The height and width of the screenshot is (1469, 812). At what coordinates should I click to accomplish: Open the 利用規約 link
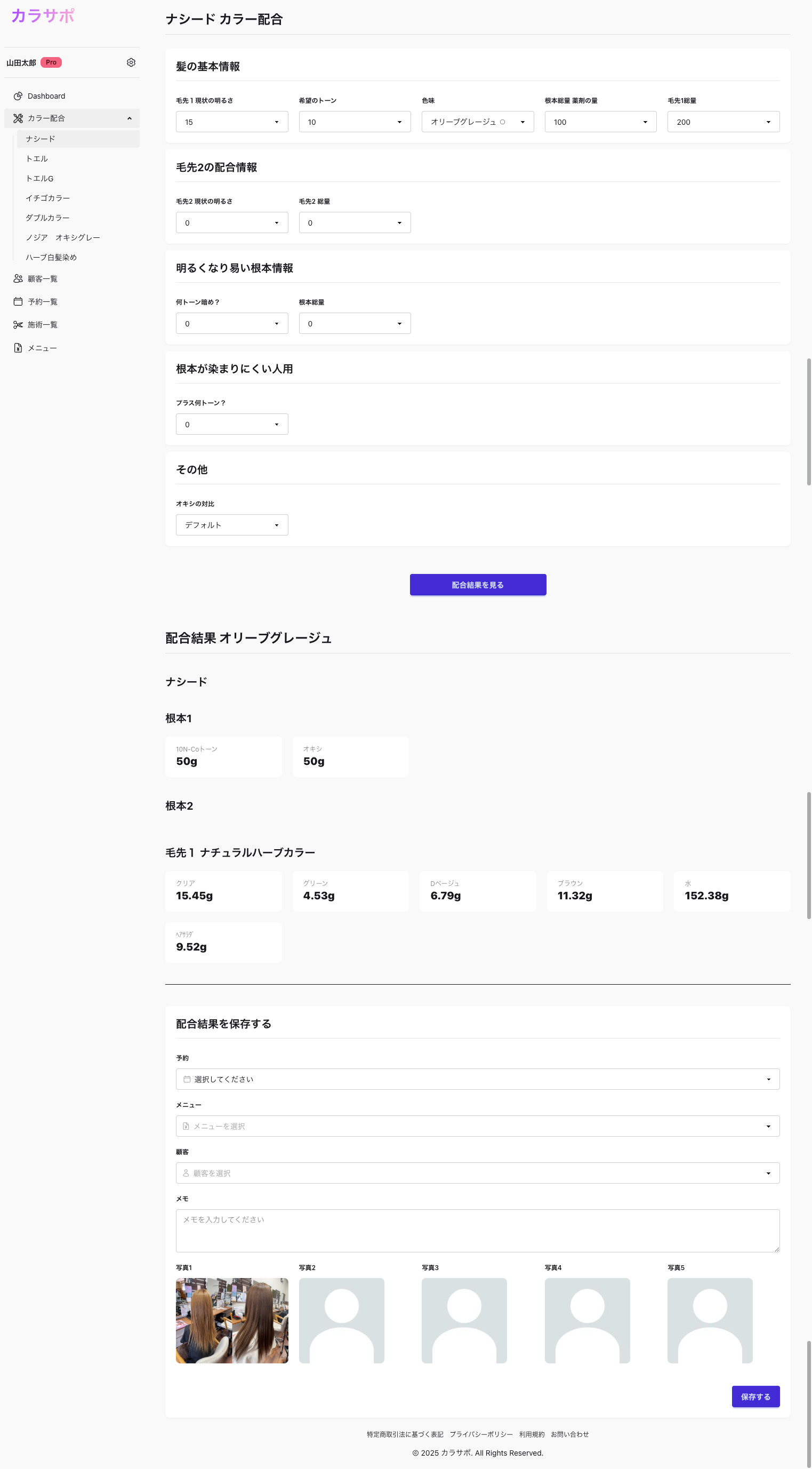point(532,1434)
